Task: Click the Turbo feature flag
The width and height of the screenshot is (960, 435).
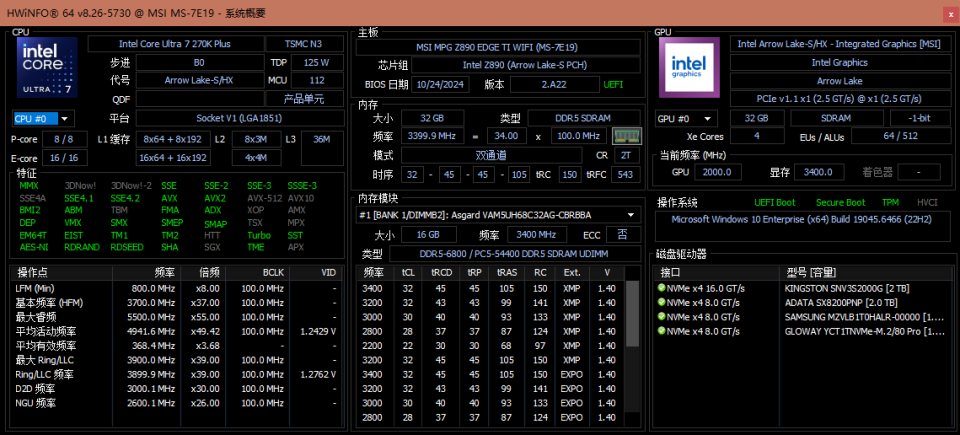Action: [x=259, y=235]
